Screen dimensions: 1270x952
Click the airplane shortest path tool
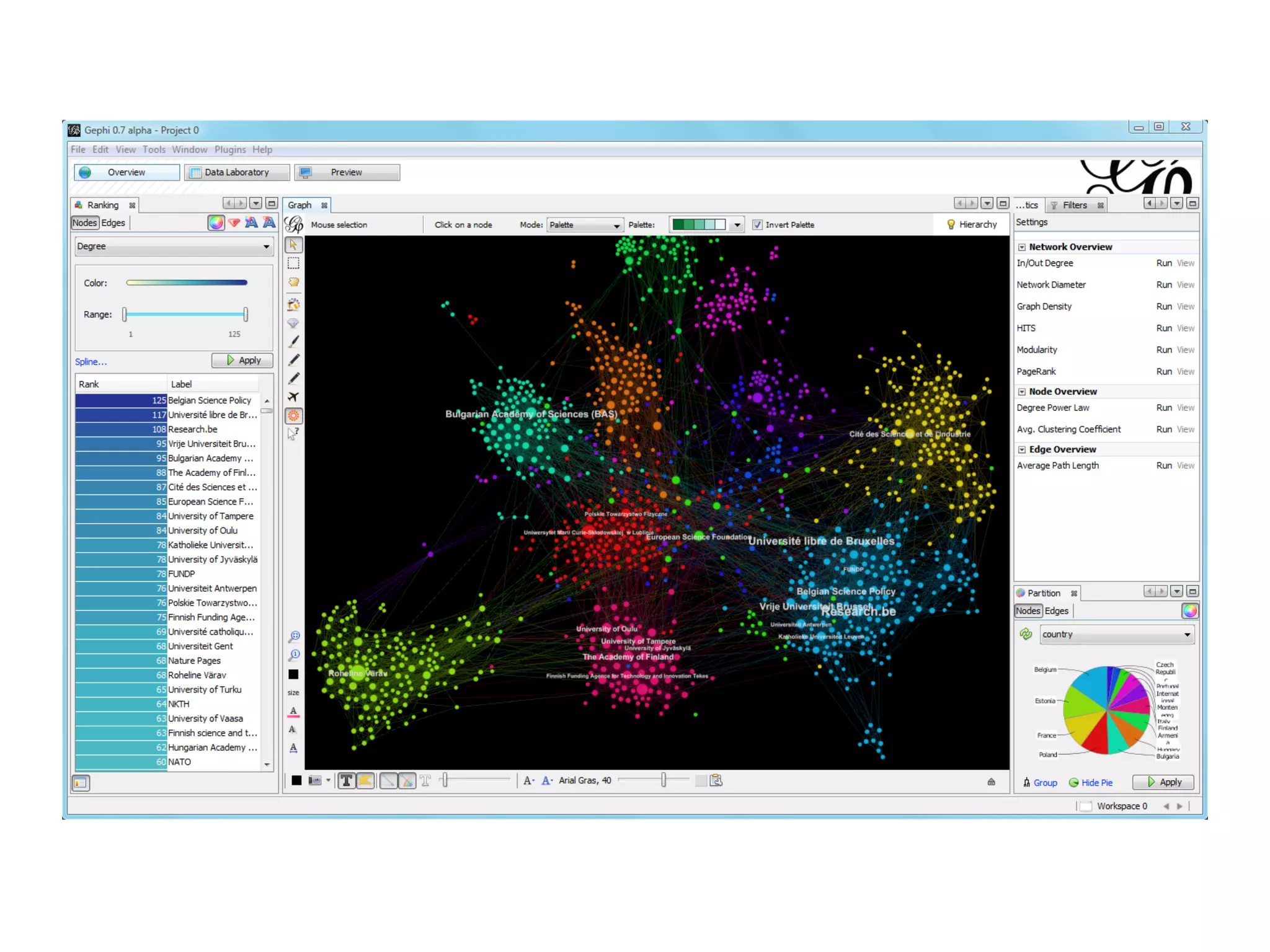tap(293, 397)
